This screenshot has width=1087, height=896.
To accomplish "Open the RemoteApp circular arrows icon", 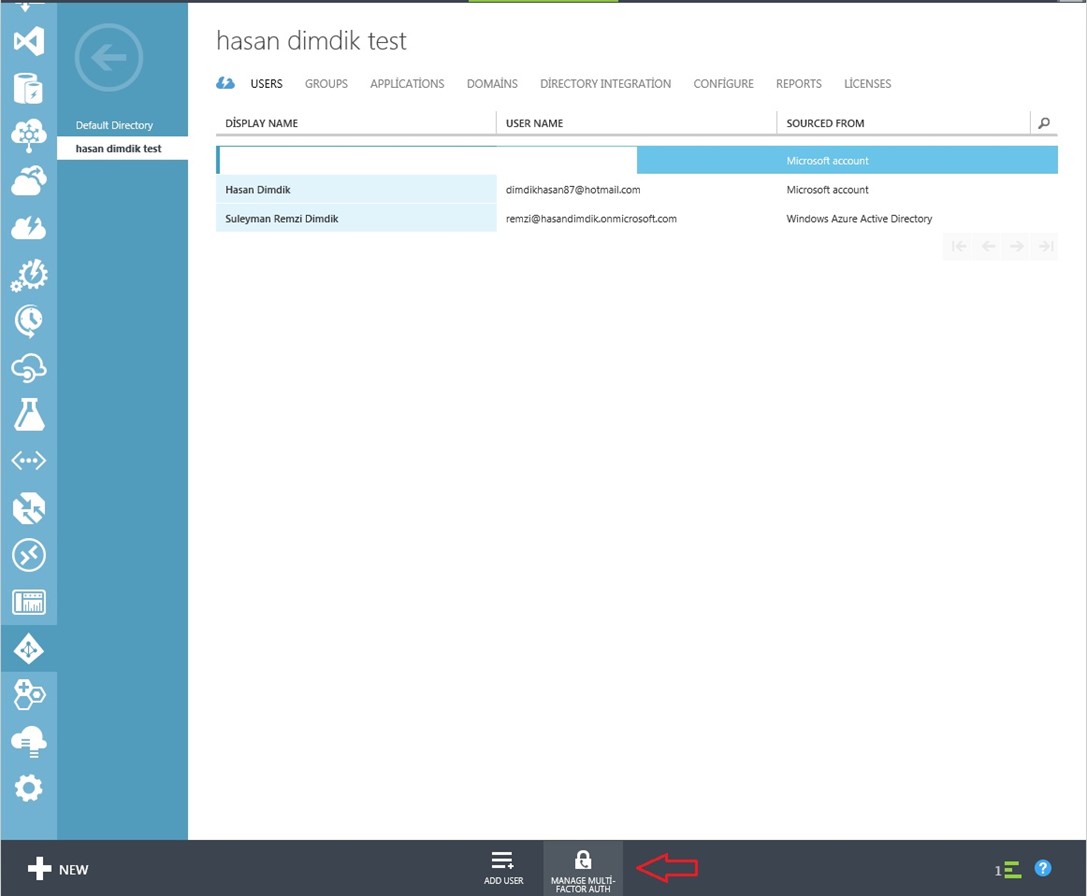I will [28, 555].
